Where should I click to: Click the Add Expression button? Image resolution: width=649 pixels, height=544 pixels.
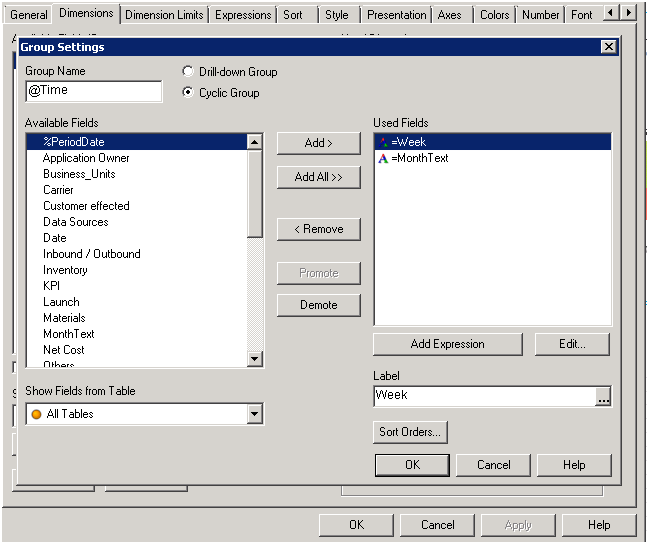tap(447, 344)
